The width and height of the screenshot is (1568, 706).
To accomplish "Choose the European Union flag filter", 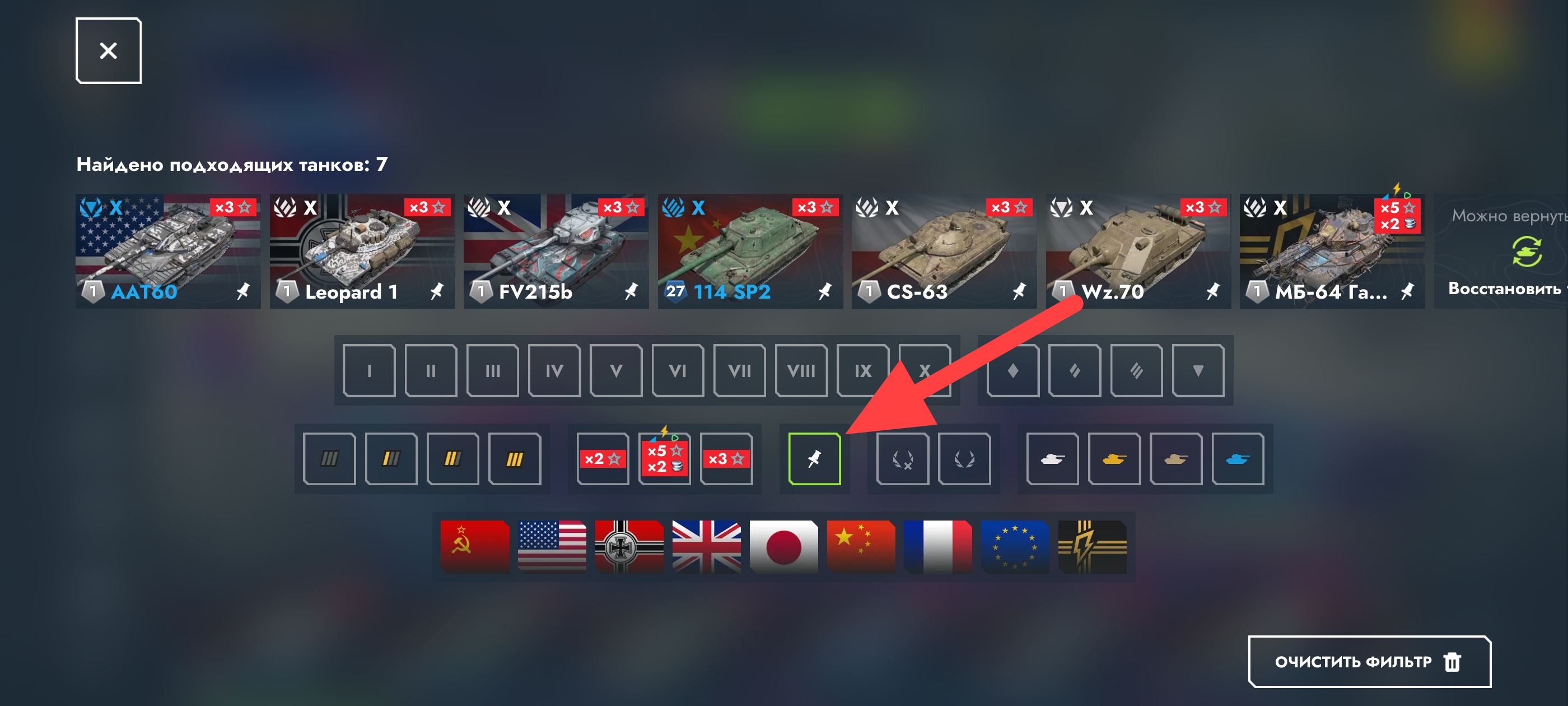I will [x=1015, y=546].
